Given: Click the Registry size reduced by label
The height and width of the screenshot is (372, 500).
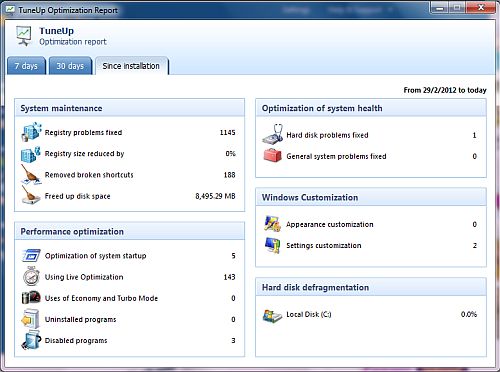Looking at the screenshot, I should pyautogui.click(x=84, y=154).
